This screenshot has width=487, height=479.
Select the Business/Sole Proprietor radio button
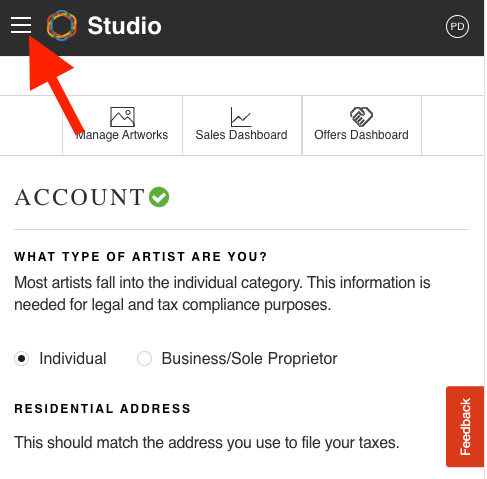point(144,359)
